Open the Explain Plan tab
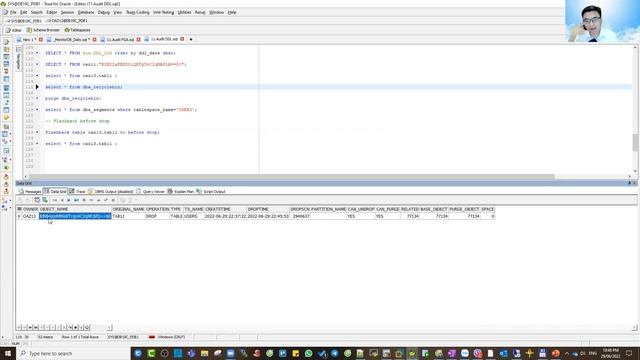 point(181,191)
